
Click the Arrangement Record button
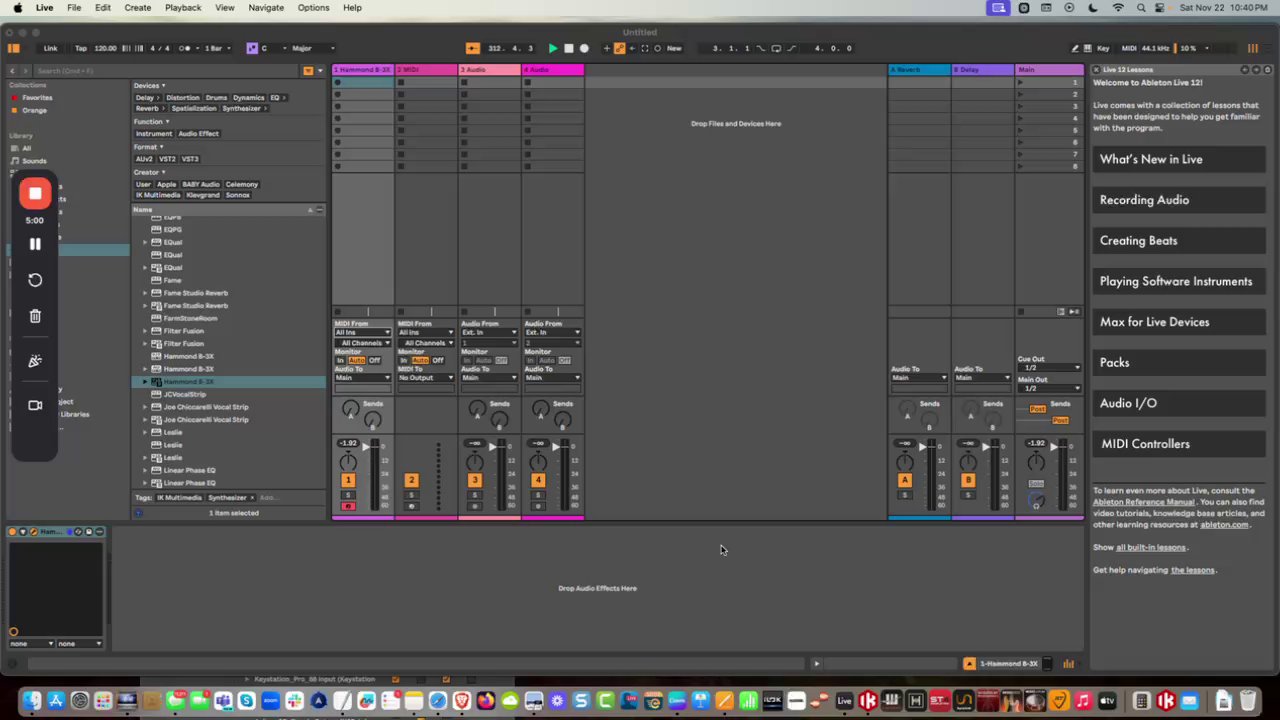(x=584, y=48)
